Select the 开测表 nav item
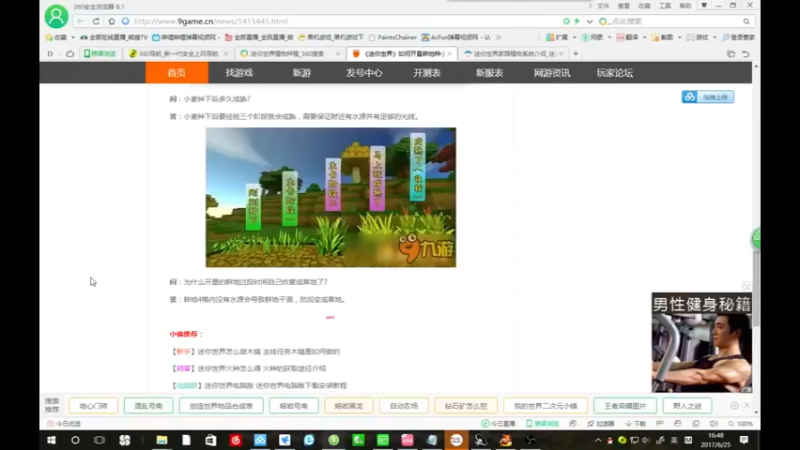 pyautogui.click(x=427, y=73)
